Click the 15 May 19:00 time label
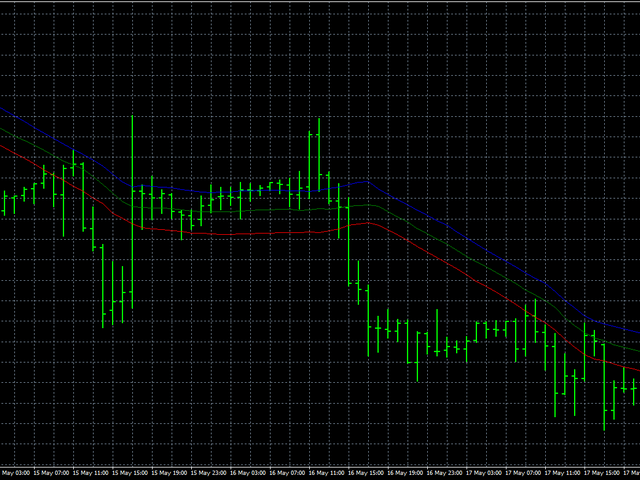This screenshot has width=640, height=480. tap(170, 473)
